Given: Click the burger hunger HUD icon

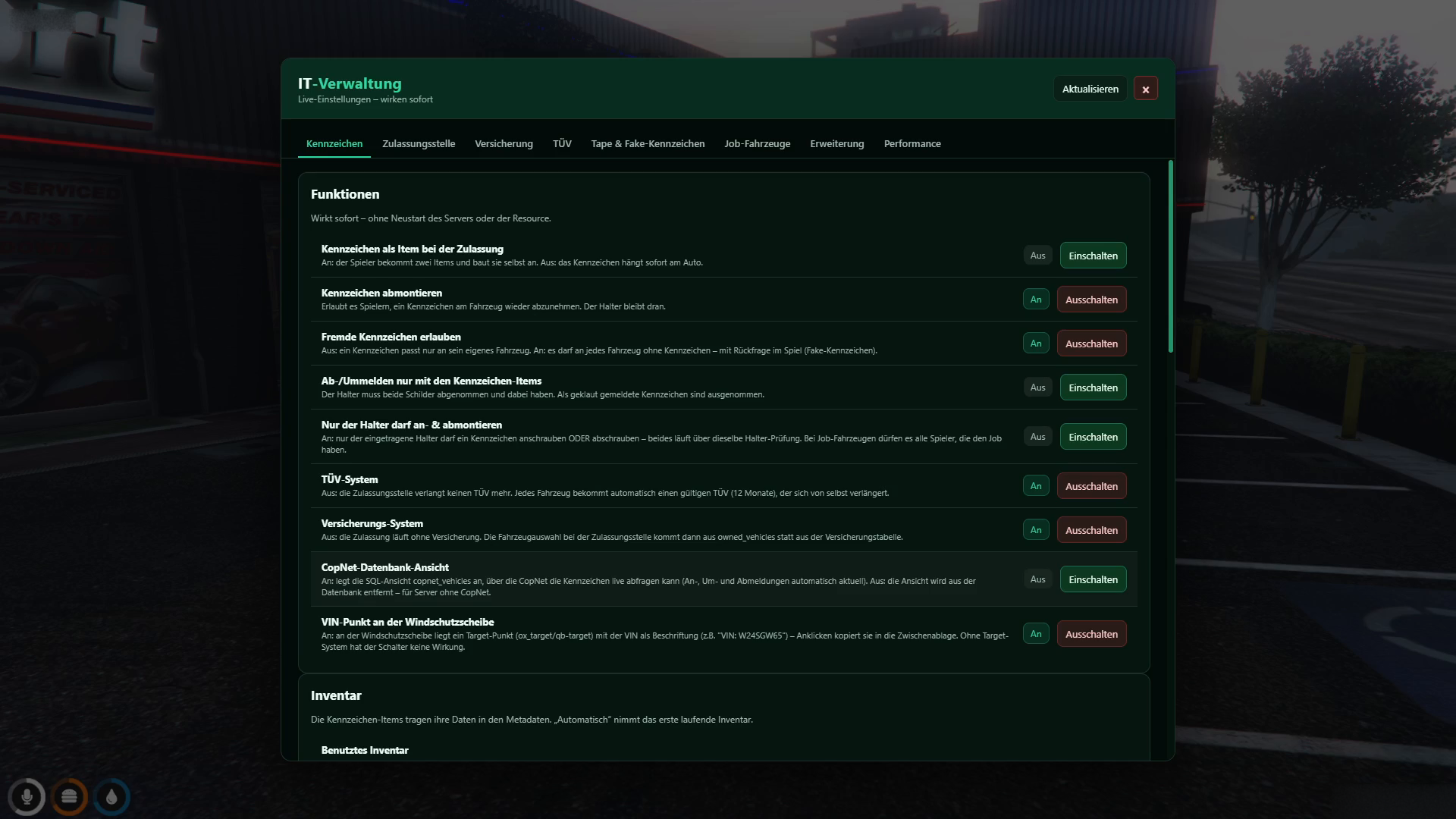Looking at the screenshot, I should (69, 797).
